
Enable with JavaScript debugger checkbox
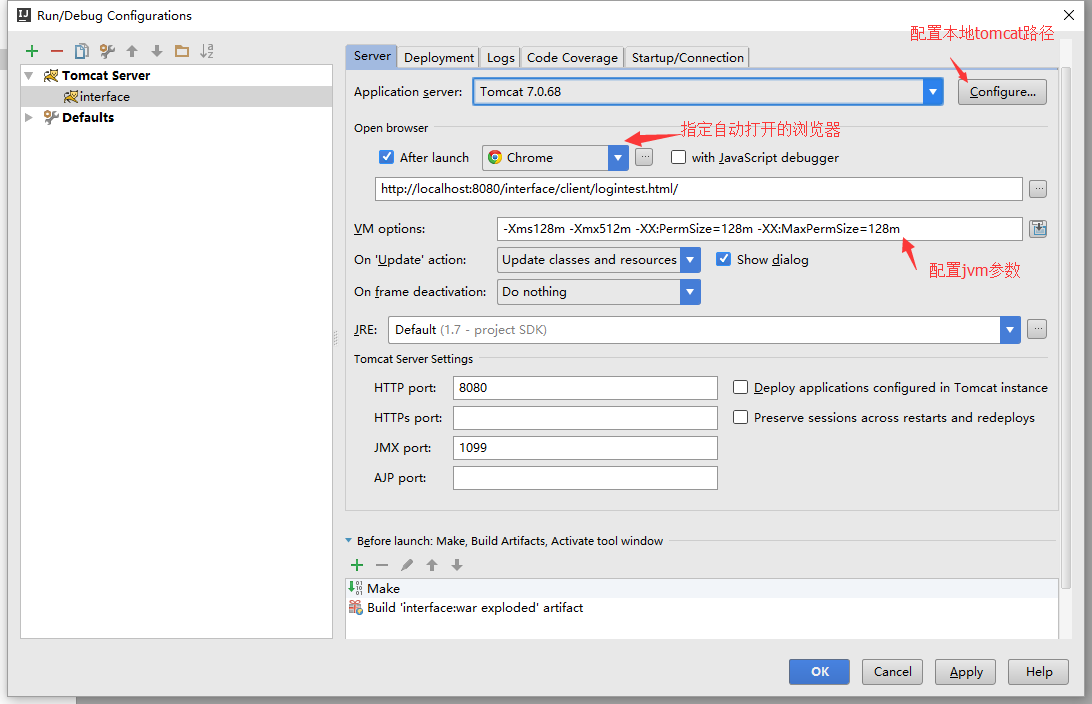[678, 157]
